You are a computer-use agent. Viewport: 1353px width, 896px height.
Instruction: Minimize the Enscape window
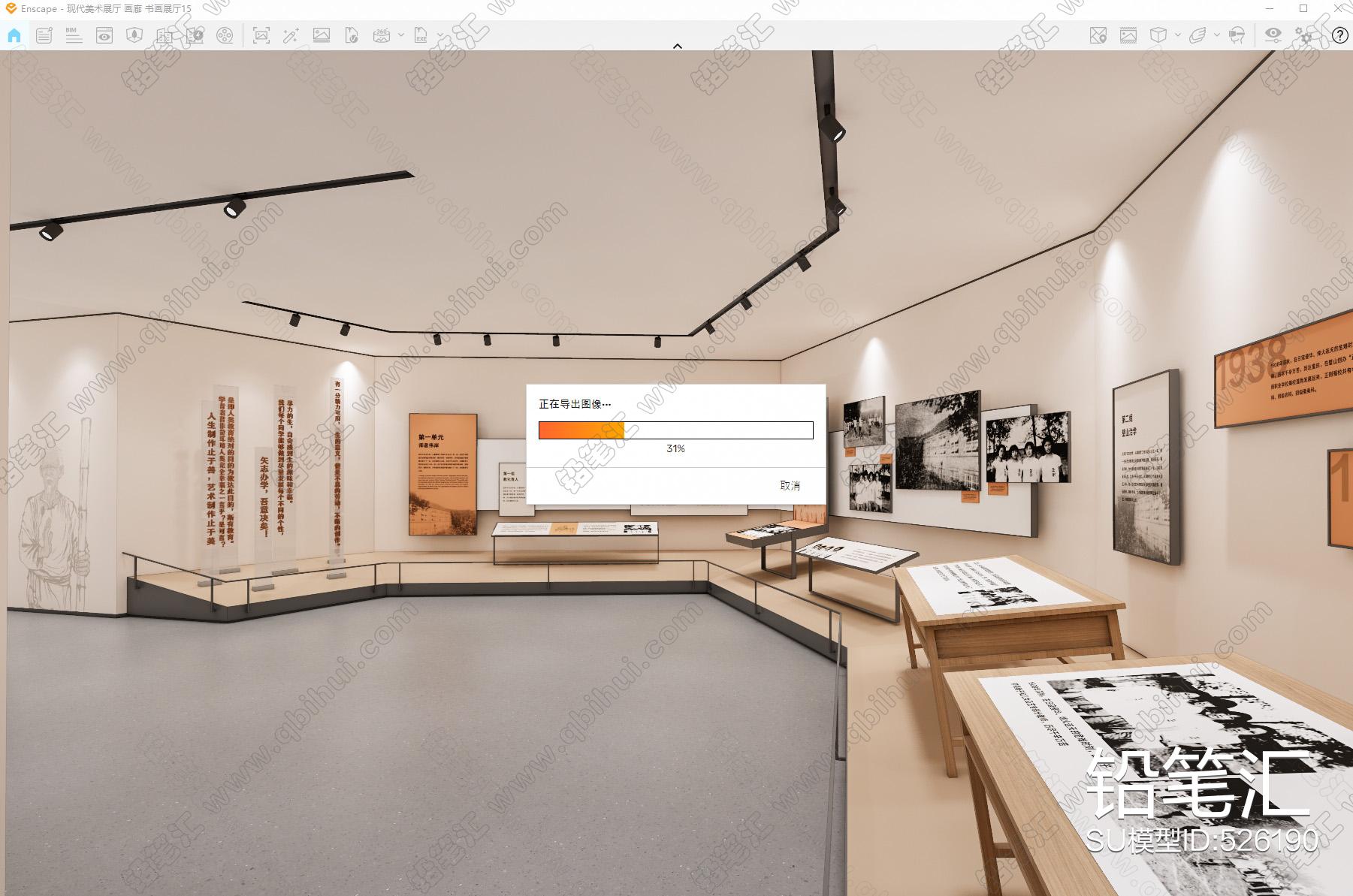click(1268, 9)
